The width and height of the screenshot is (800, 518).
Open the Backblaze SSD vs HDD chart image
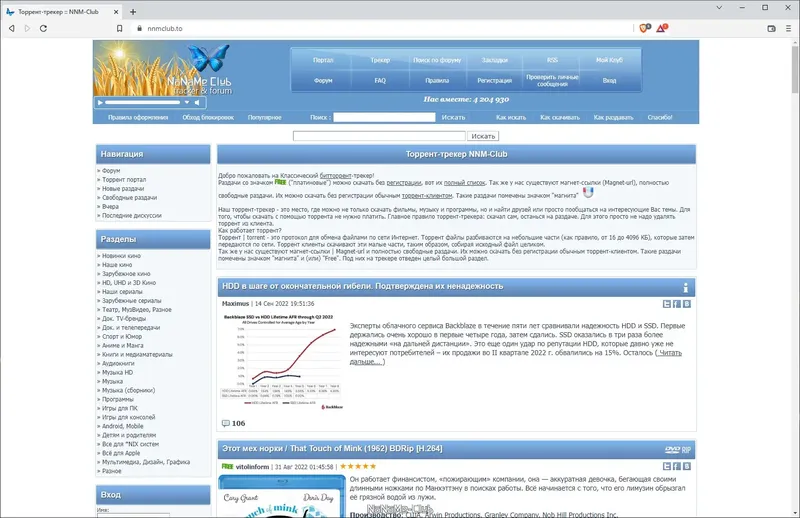tap(281, 362)
